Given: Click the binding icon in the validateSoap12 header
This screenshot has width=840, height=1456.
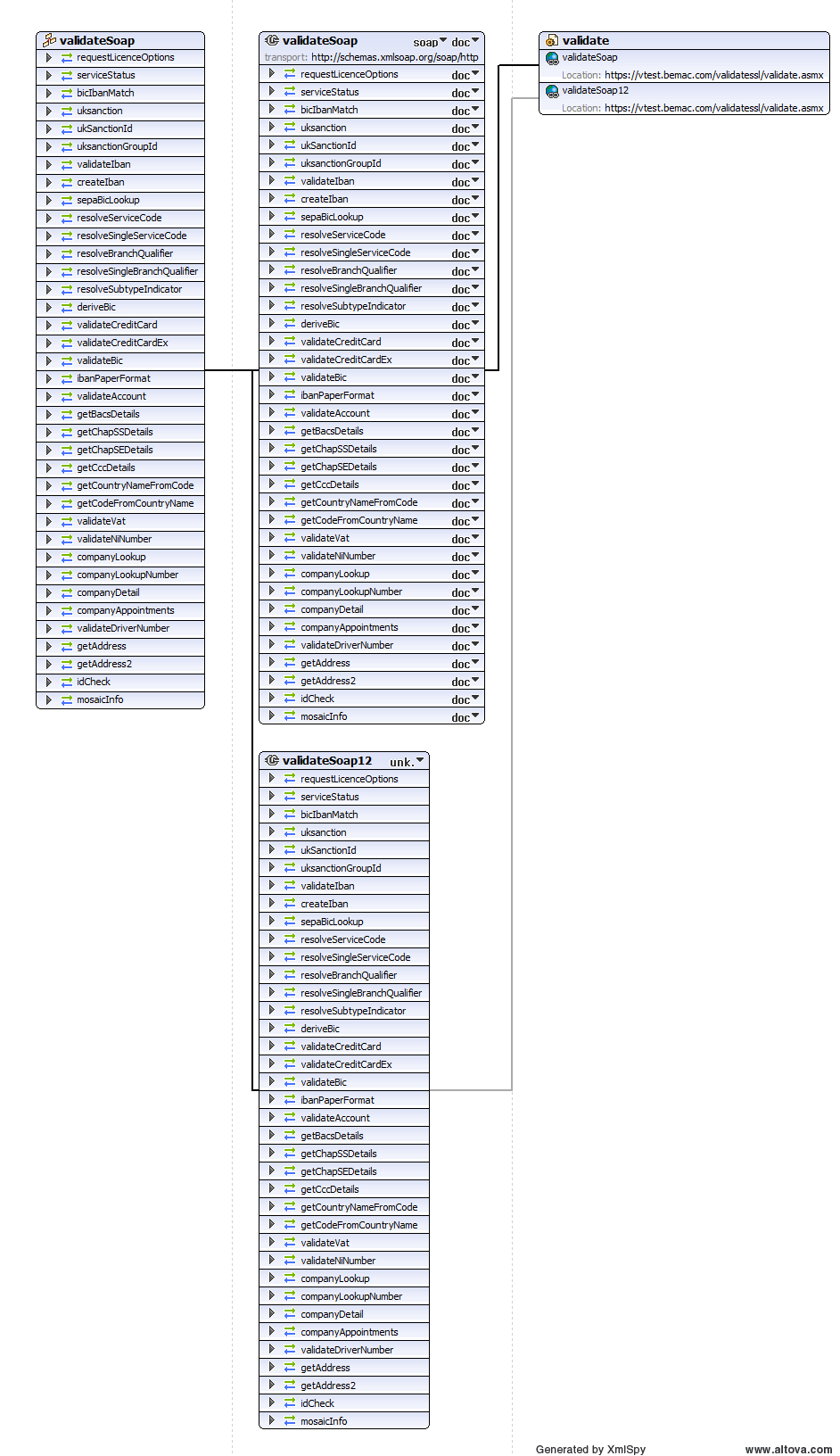Looking at the screenshot, I should 273,760.
